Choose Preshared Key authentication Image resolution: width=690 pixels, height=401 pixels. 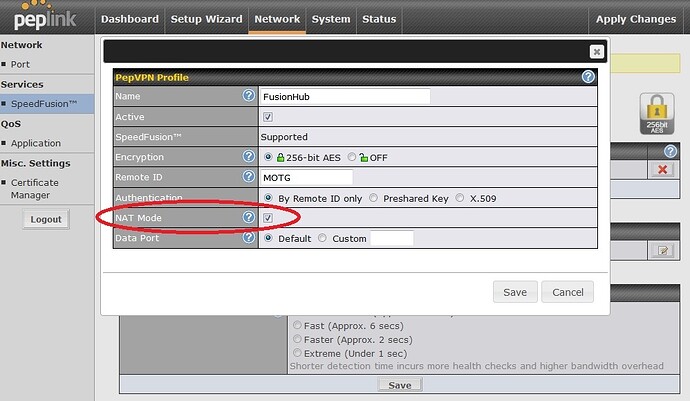(373, 198)
